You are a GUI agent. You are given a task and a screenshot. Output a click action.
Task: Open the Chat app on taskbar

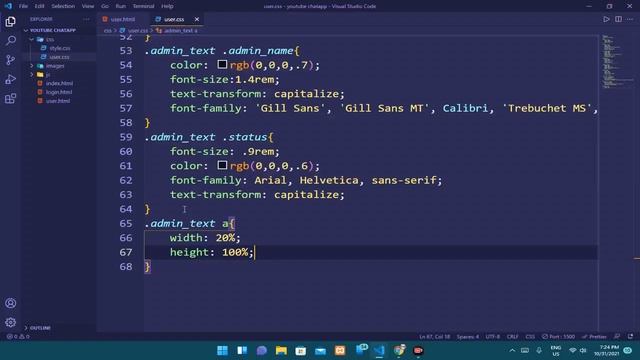tap(262, 350)
